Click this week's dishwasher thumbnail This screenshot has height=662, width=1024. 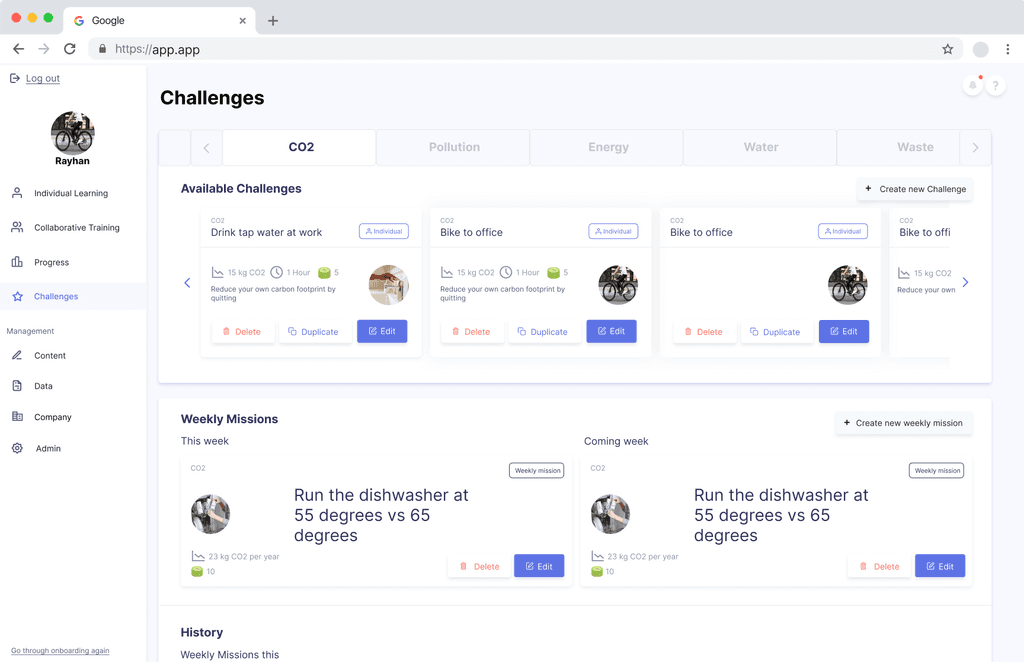coord(210,514)
